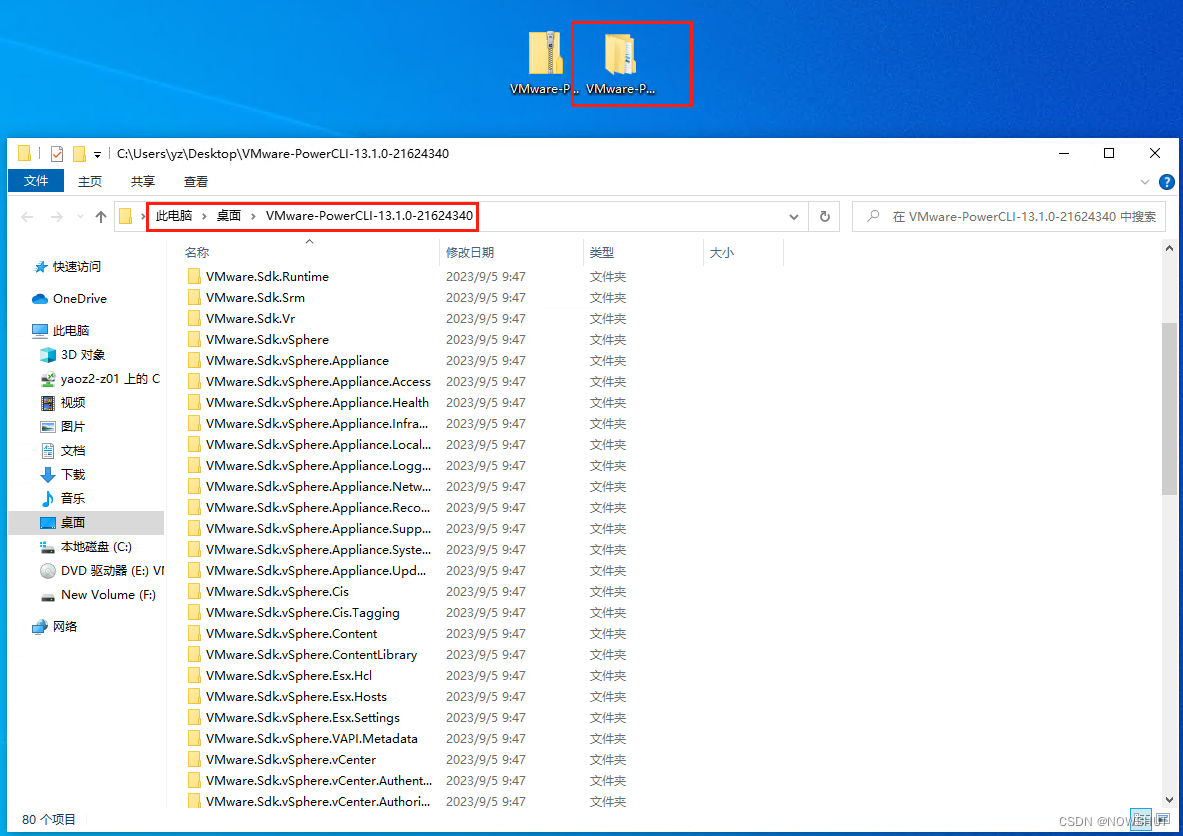Go up one folder level
1183x836 pixels.
click(101, 217)
